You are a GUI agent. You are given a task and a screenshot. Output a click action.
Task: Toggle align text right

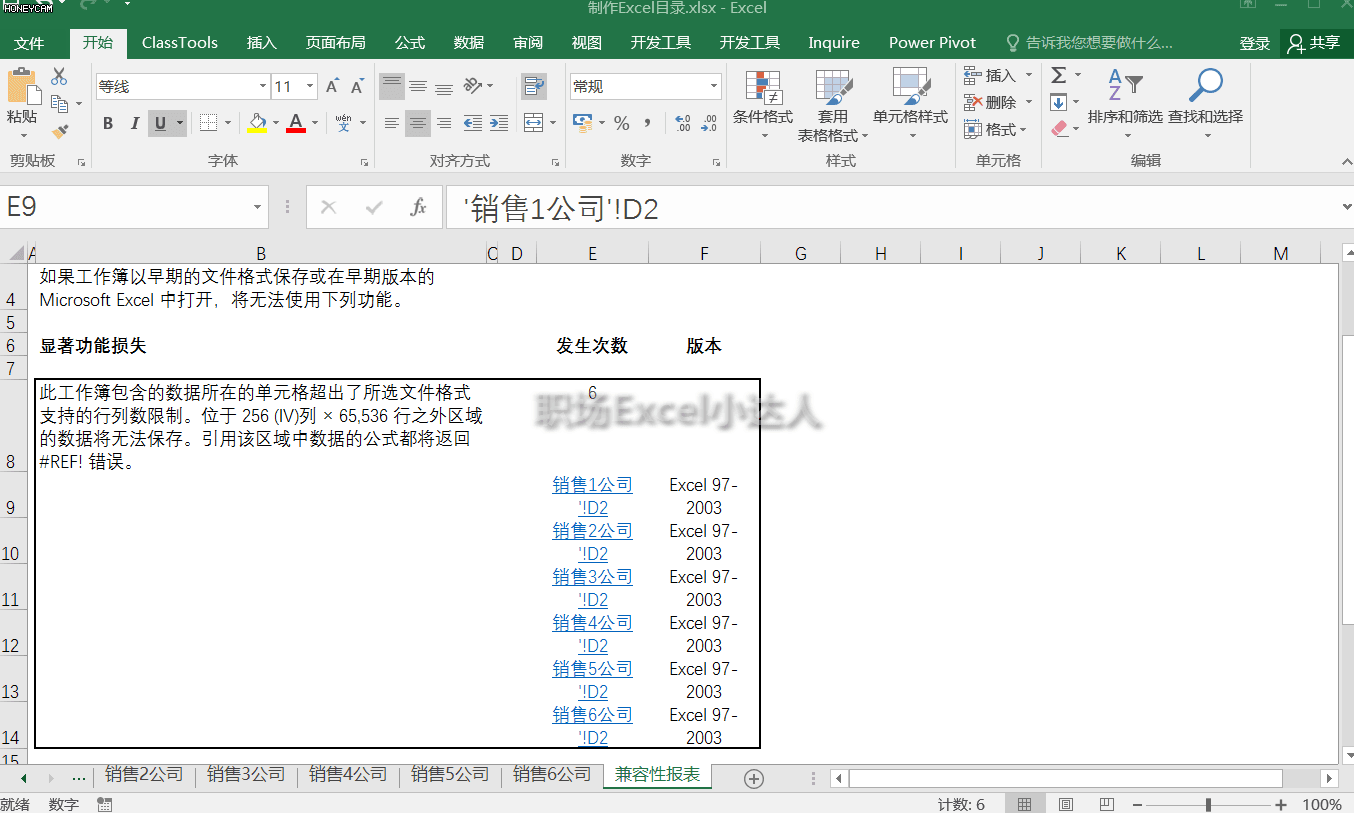(444, 123)
